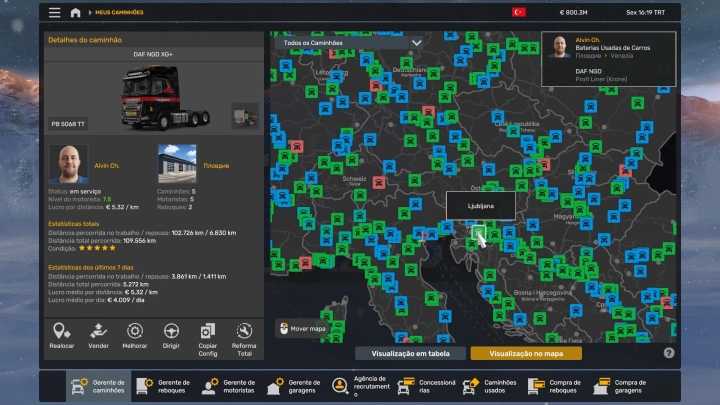Open Agência de recrutamento
This screenshot has height=405, width=720.
click(x=360, y=386)
